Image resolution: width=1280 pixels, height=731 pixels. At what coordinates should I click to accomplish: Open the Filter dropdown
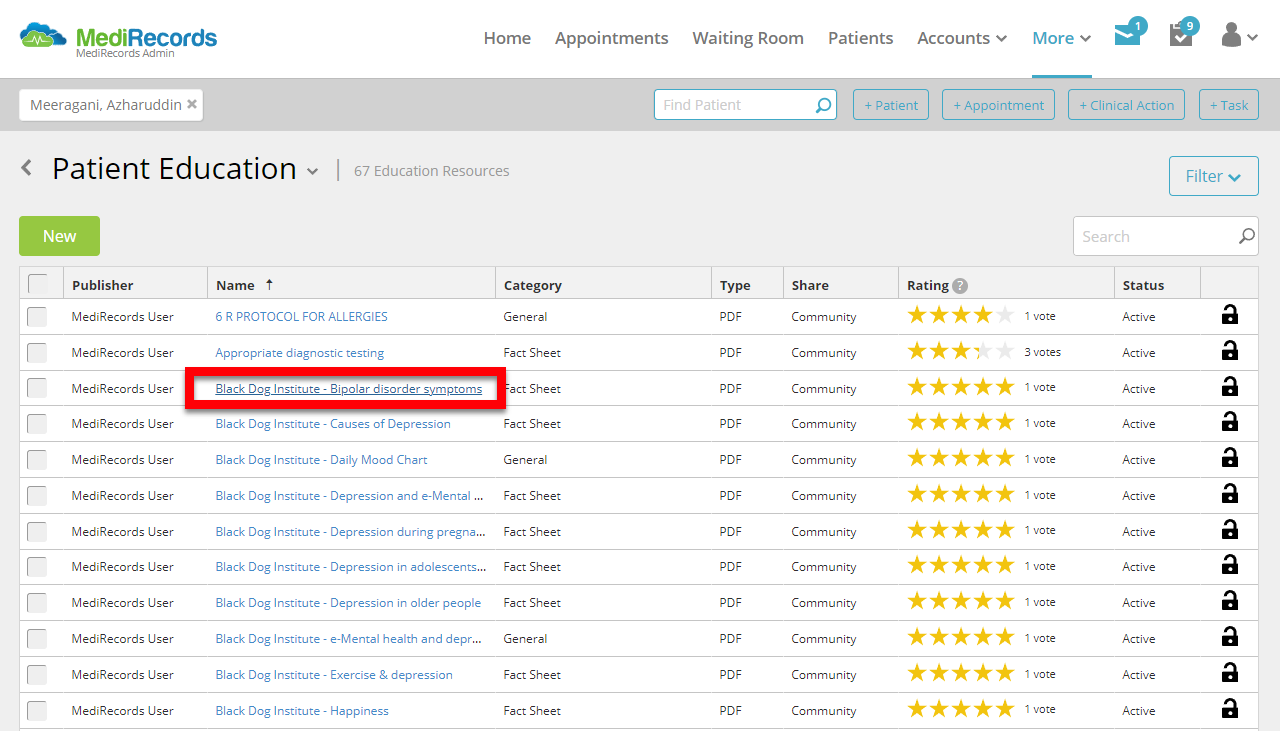click(1213, 176)
